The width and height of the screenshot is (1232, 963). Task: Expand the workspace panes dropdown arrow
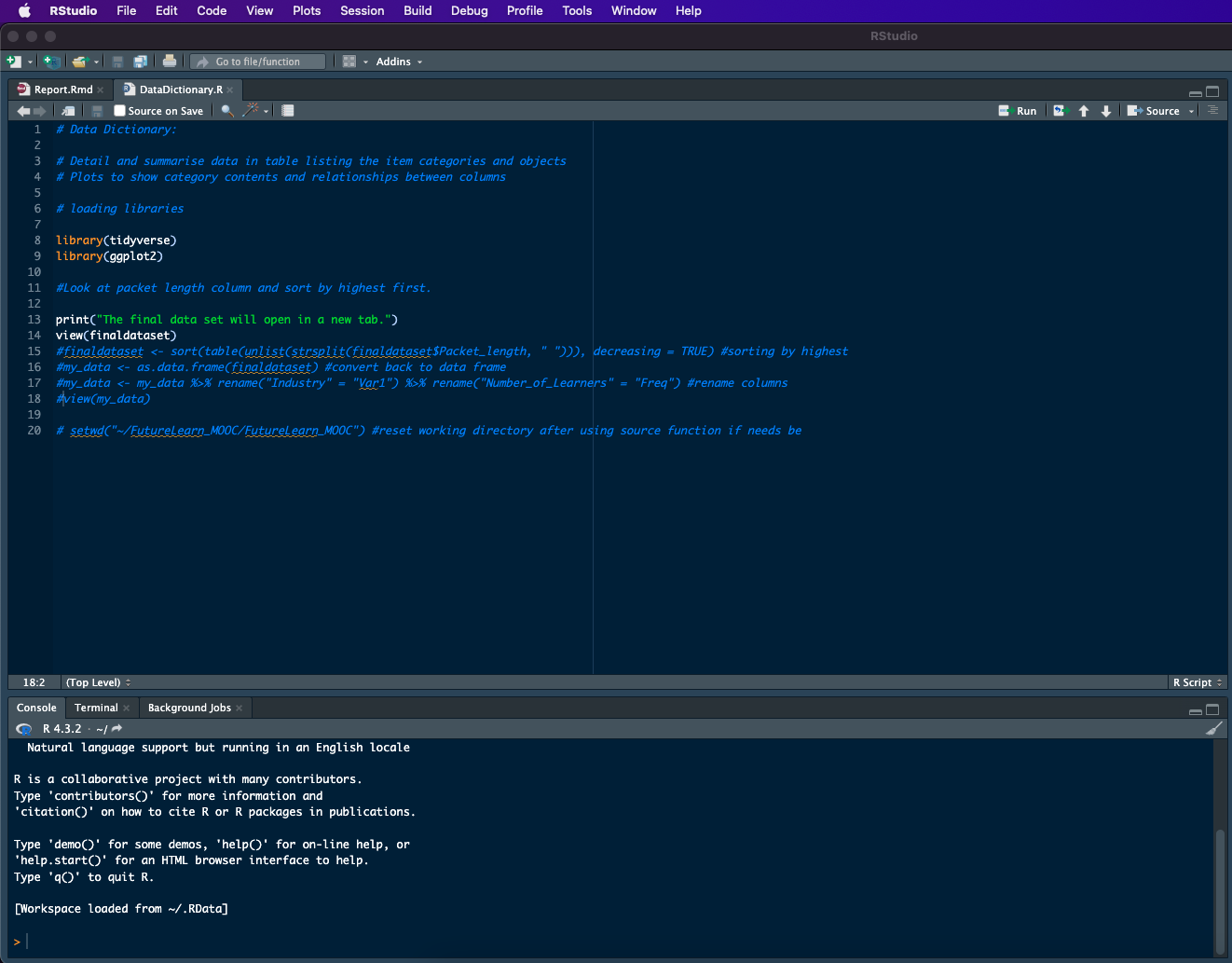[x=365, y=62]
